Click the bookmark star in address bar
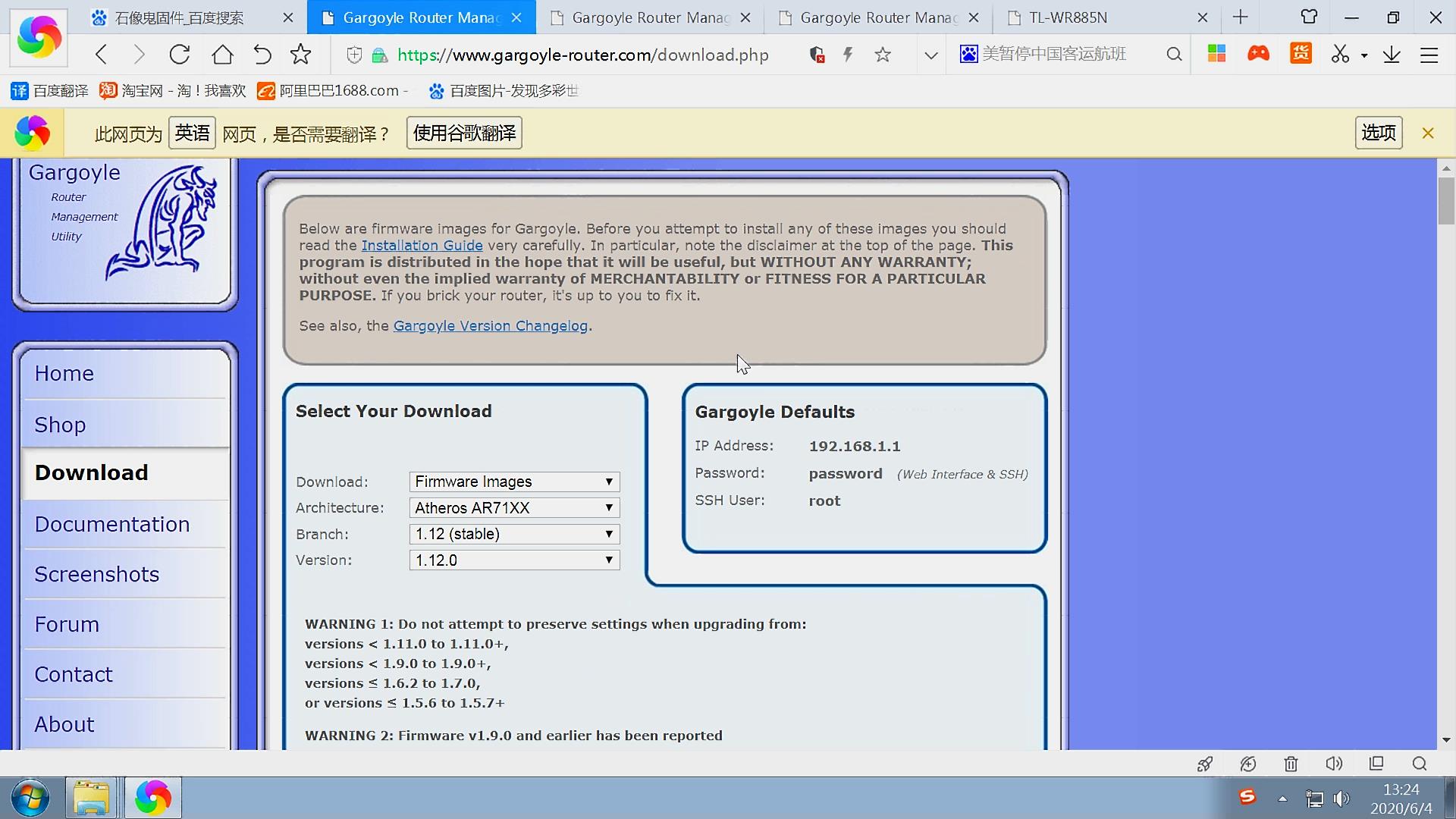This screenshot has width=1456, height=819. [x=882, y=55]
